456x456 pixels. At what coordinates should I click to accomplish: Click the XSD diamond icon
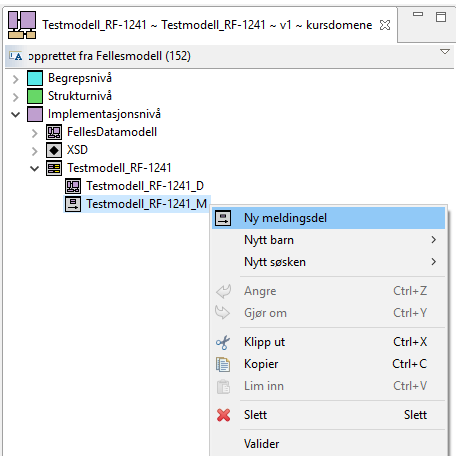click(x=54, y=150)
